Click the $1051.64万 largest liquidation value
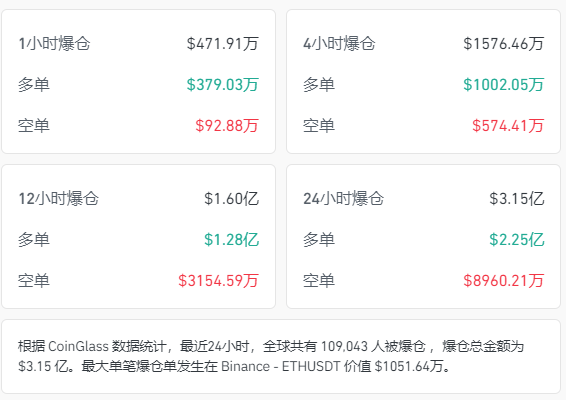566x400 pixels. pos(409,366)
